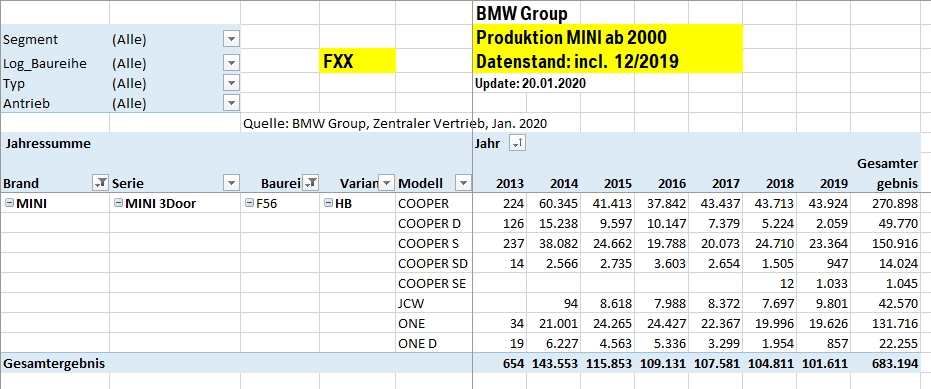The height and width of the screenshot is (389, 931).
Task: Open the Modell column dropdown
Action: tap(463, 183)
